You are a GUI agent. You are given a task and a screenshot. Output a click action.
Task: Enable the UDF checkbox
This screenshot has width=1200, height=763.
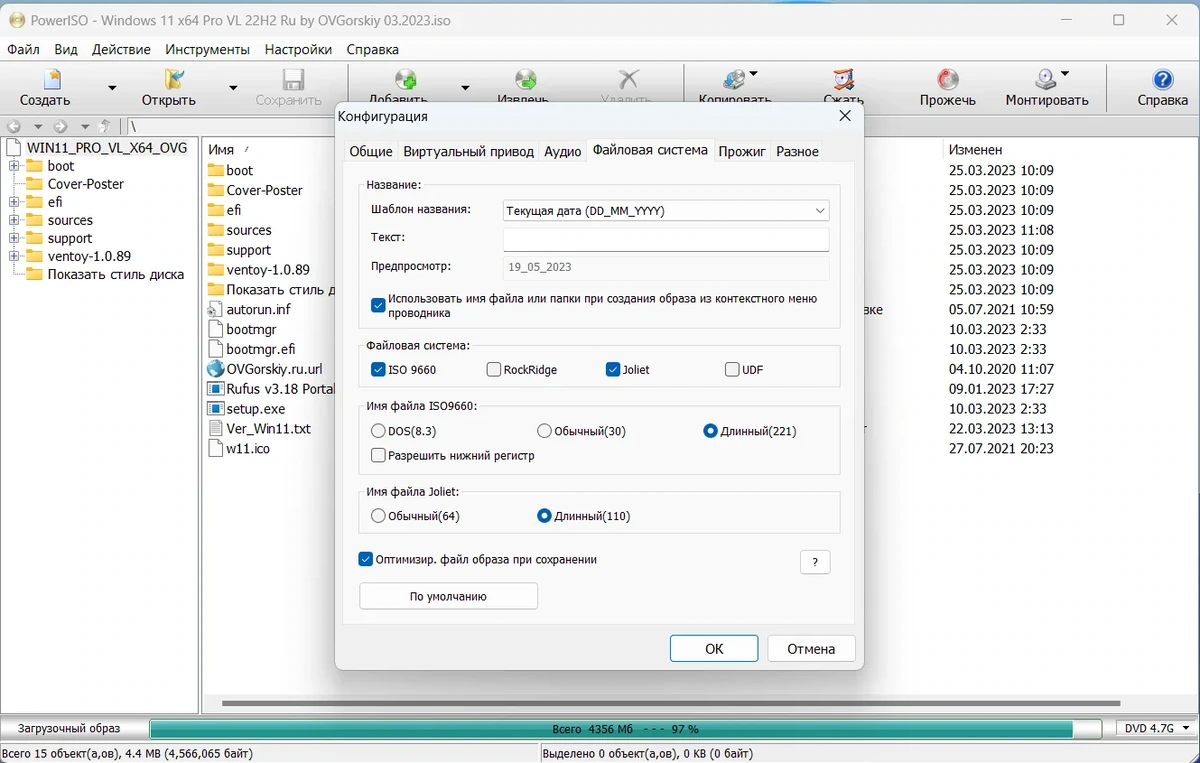732,369
